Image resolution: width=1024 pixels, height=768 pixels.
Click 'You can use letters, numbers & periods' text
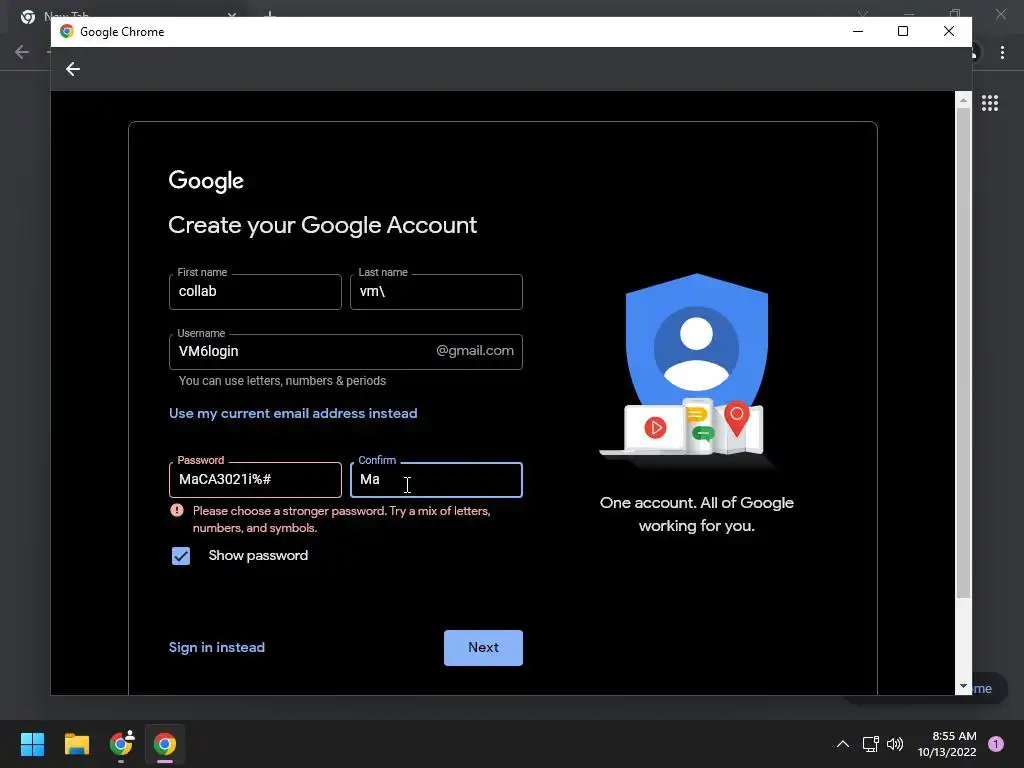[282, 381]
